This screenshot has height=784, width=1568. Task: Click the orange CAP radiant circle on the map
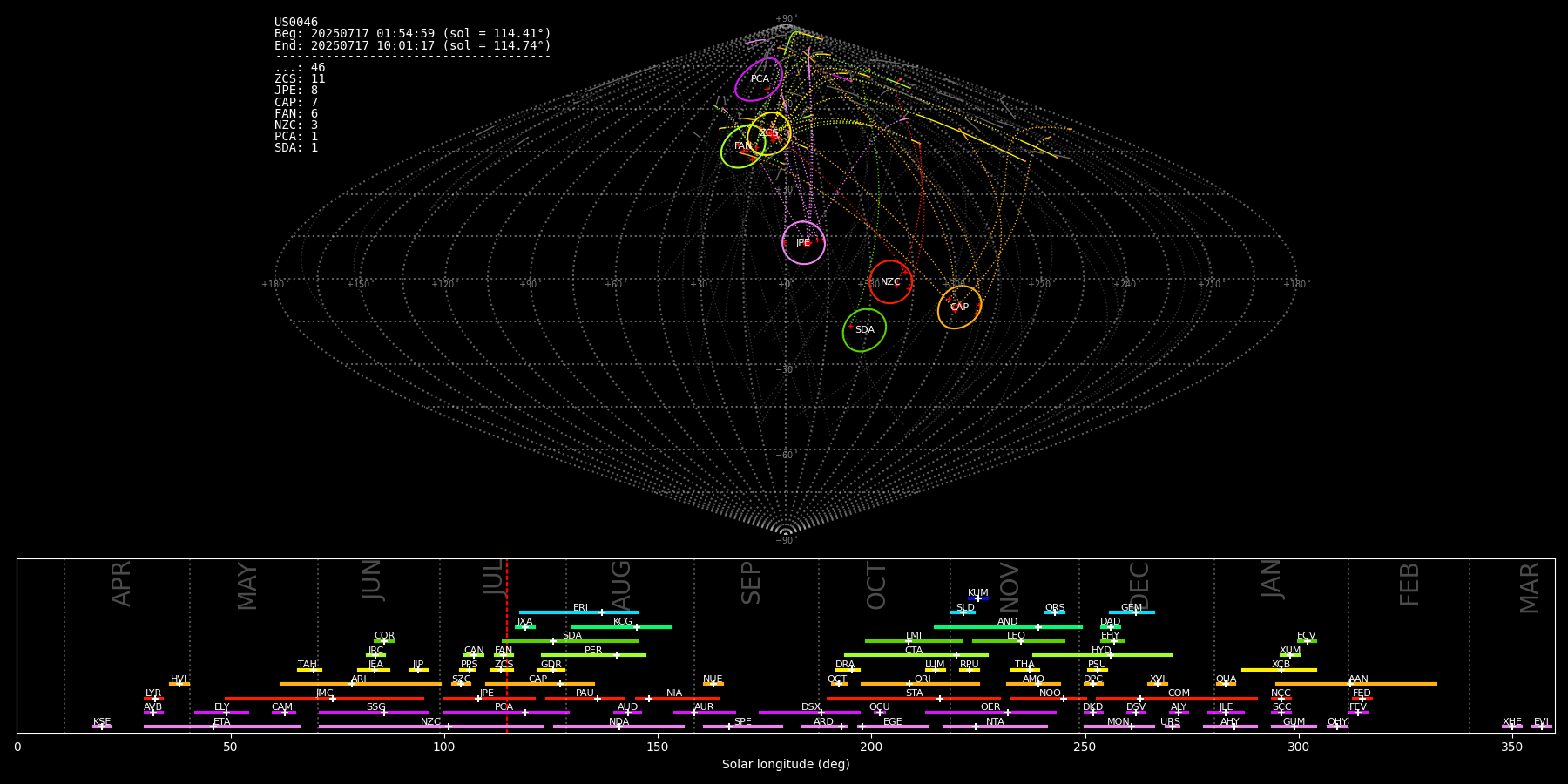coord(959,308)
